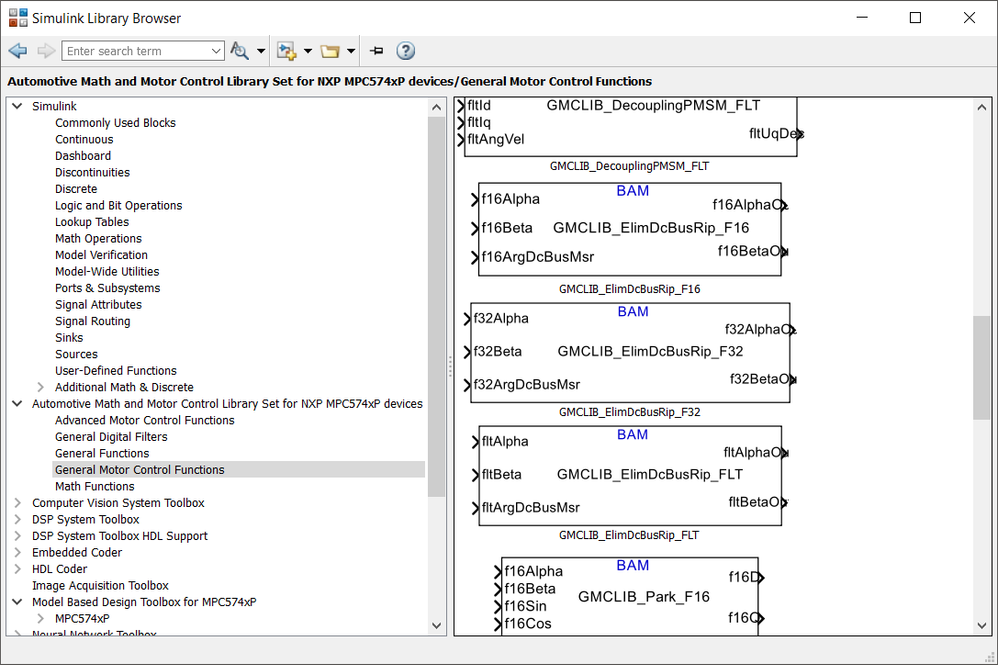Open the search term history dropdown
The height and width of the screenshot is (665, 998).
coord(216,51)
